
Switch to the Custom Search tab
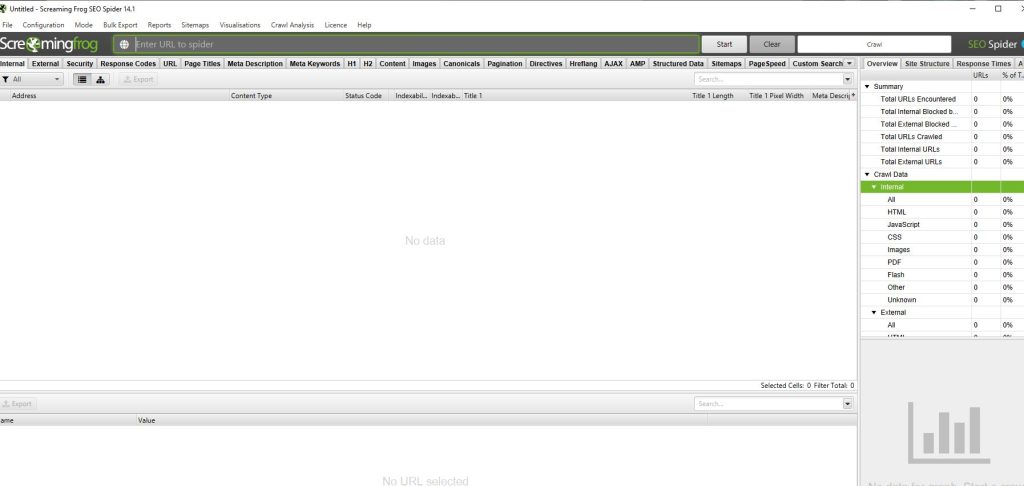(x=817, y=63)
